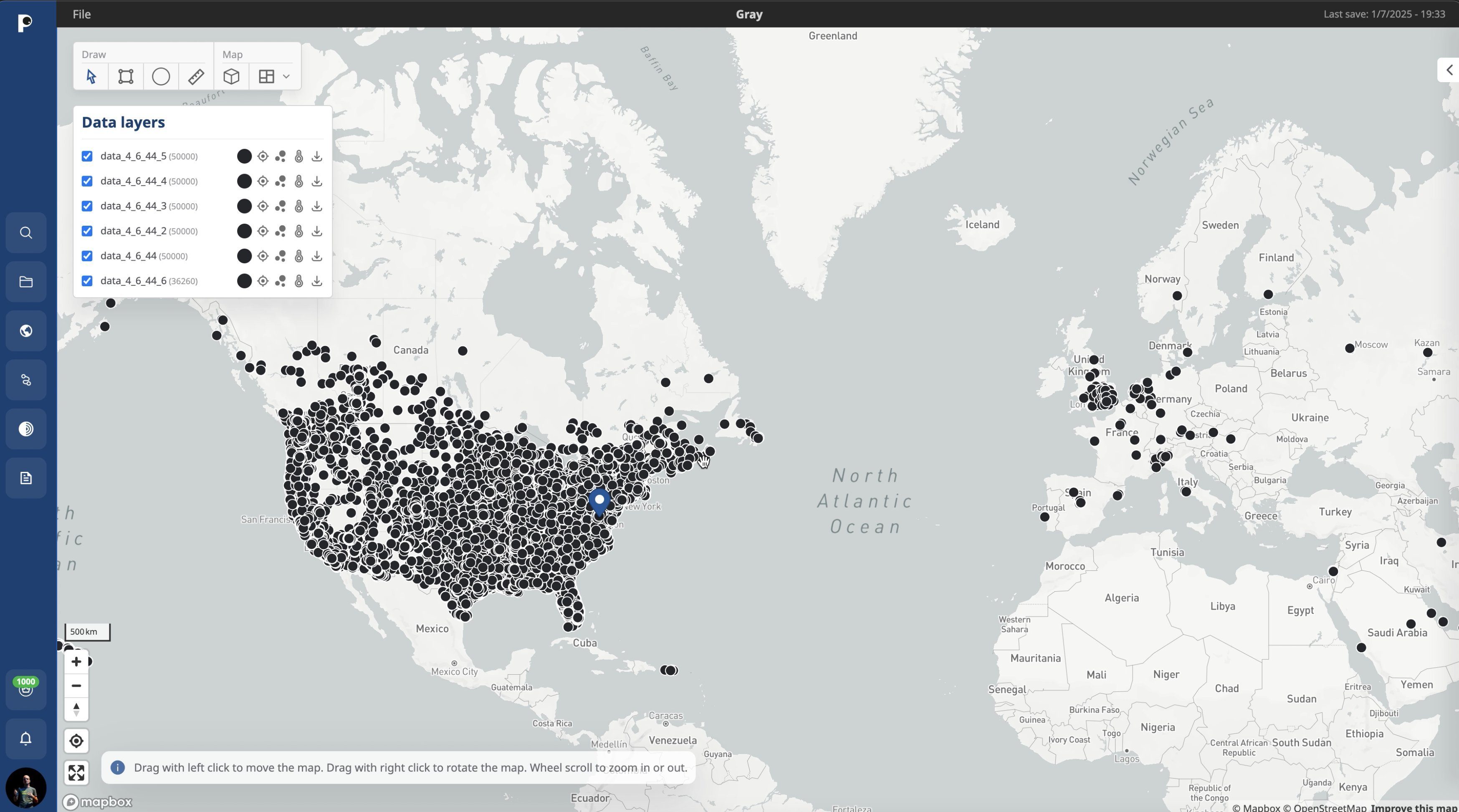Reset map bearing with compass arrow

(x=76, y=709)
